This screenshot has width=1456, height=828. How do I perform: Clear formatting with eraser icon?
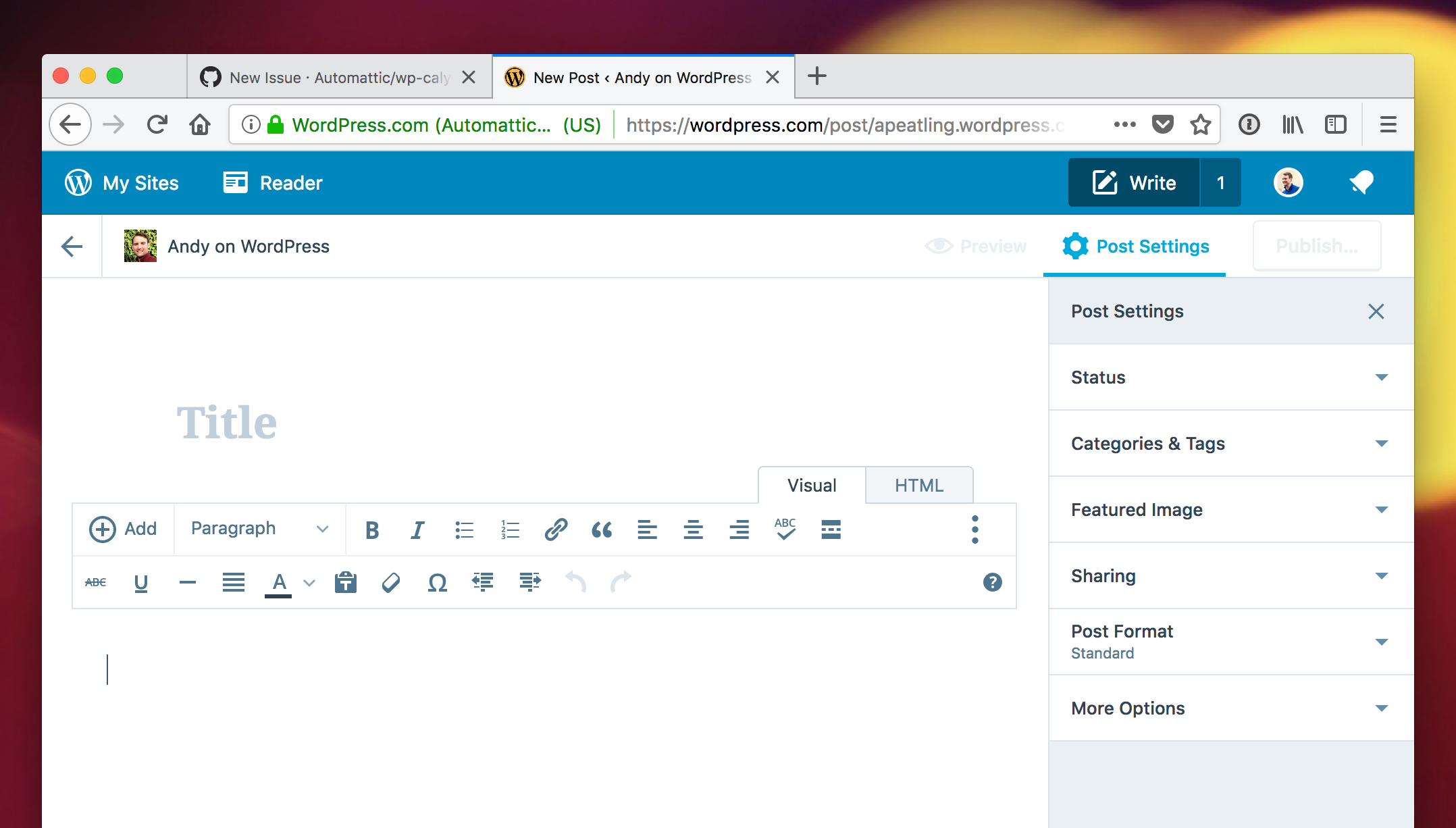point(391,582)
